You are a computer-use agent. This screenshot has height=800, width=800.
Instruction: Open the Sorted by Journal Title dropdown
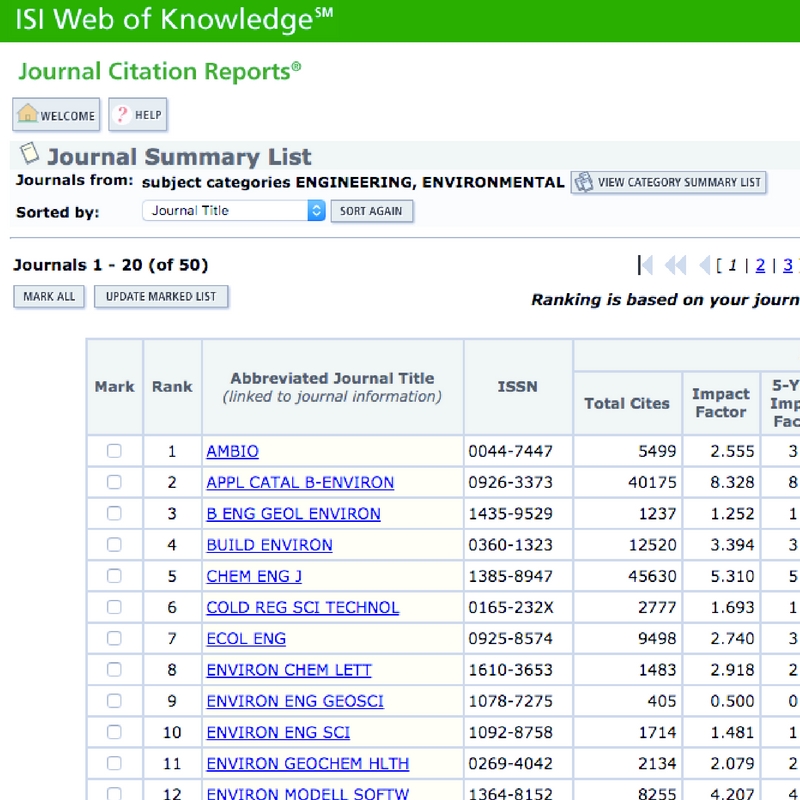pyautogui.click(x=235, y=211)
